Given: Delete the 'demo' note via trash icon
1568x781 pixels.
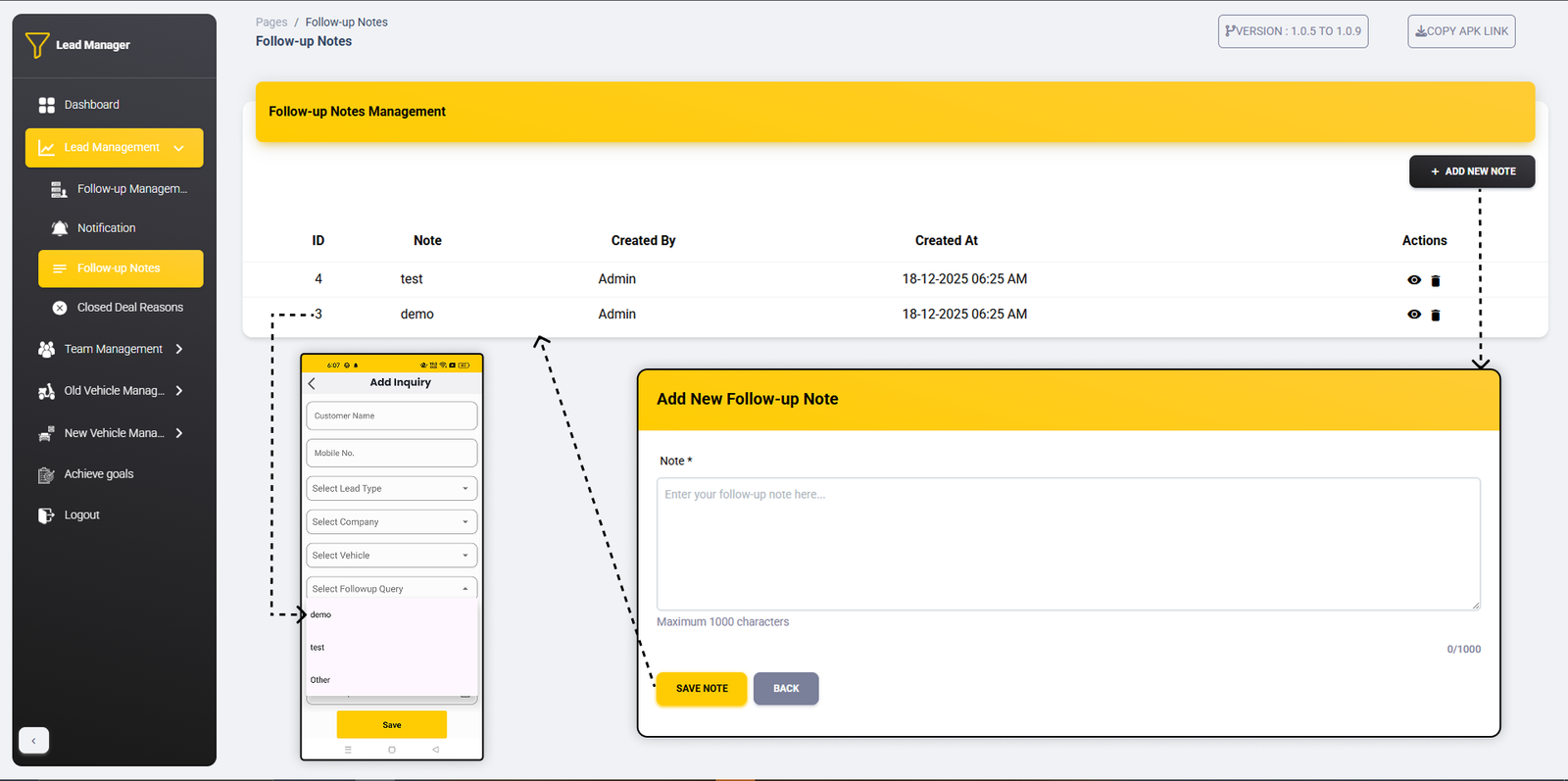Looking at the screenshot, I should (1436, 316).
